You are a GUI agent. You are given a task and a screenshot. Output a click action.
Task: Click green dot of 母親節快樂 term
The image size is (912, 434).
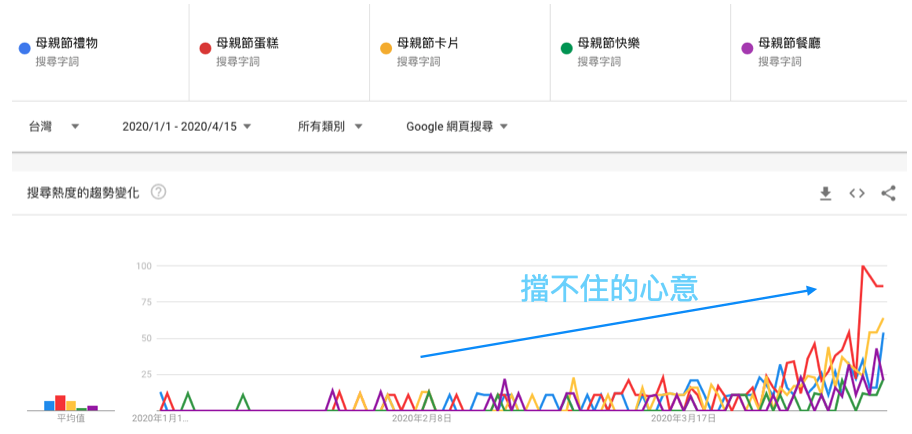(x=566, y=48)
